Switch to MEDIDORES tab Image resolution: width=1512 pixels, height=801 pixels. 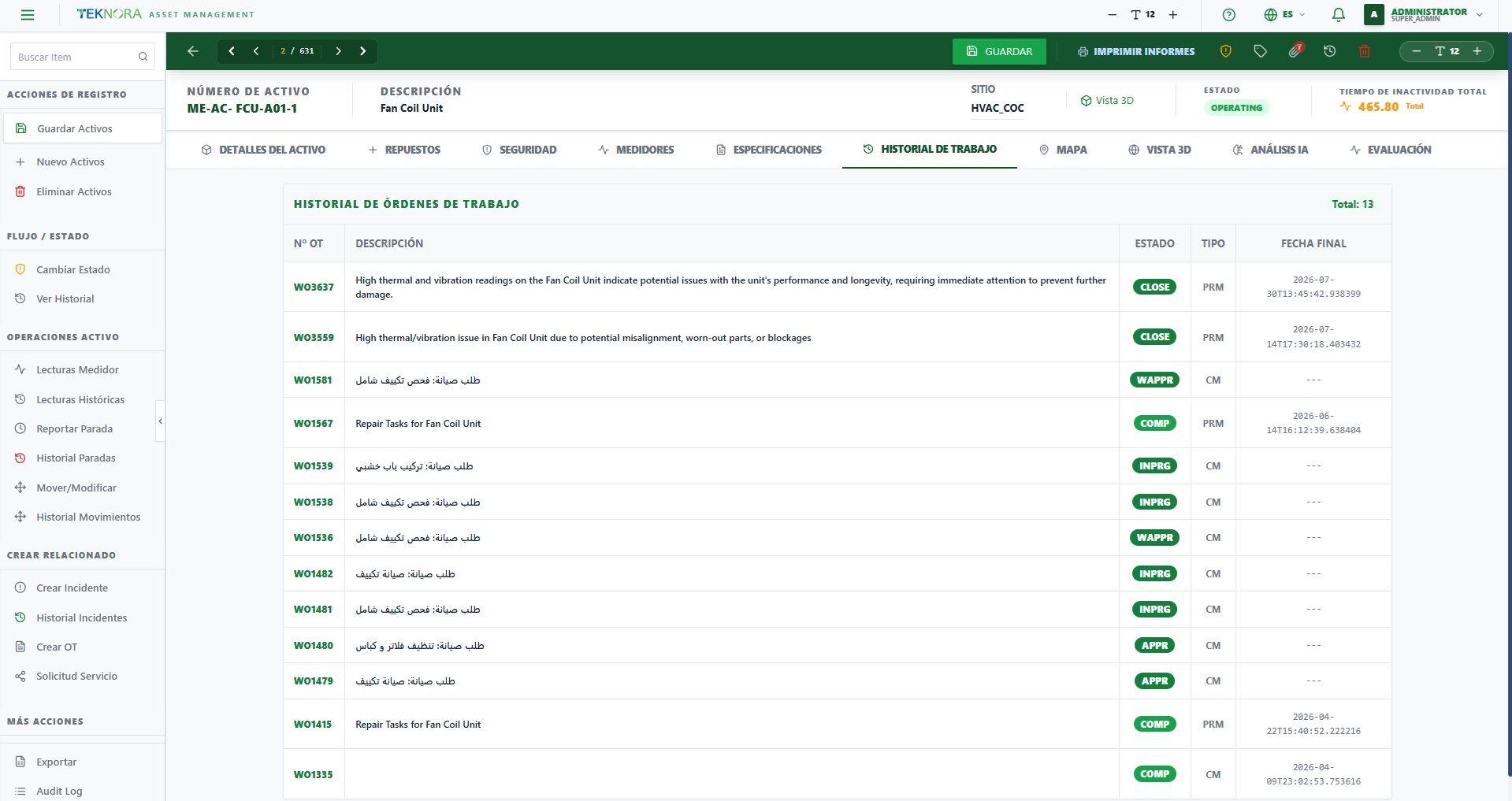click(x=636, y=150)
